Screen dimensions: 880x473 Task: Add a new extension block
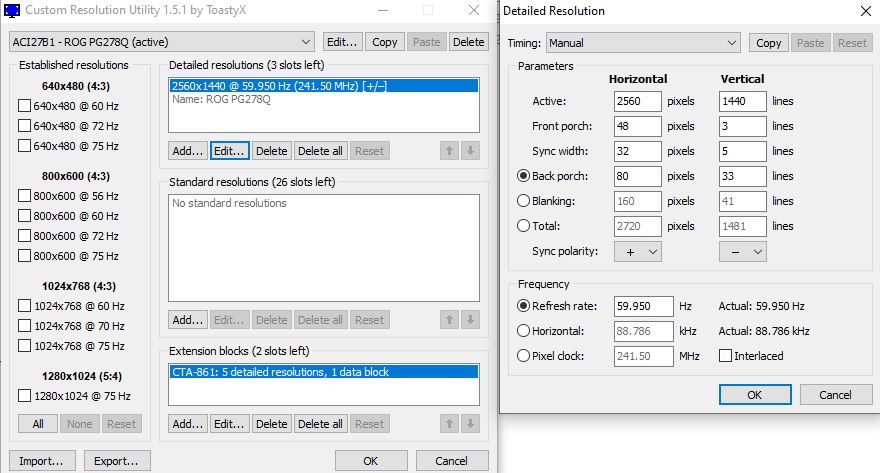point(187,424)
